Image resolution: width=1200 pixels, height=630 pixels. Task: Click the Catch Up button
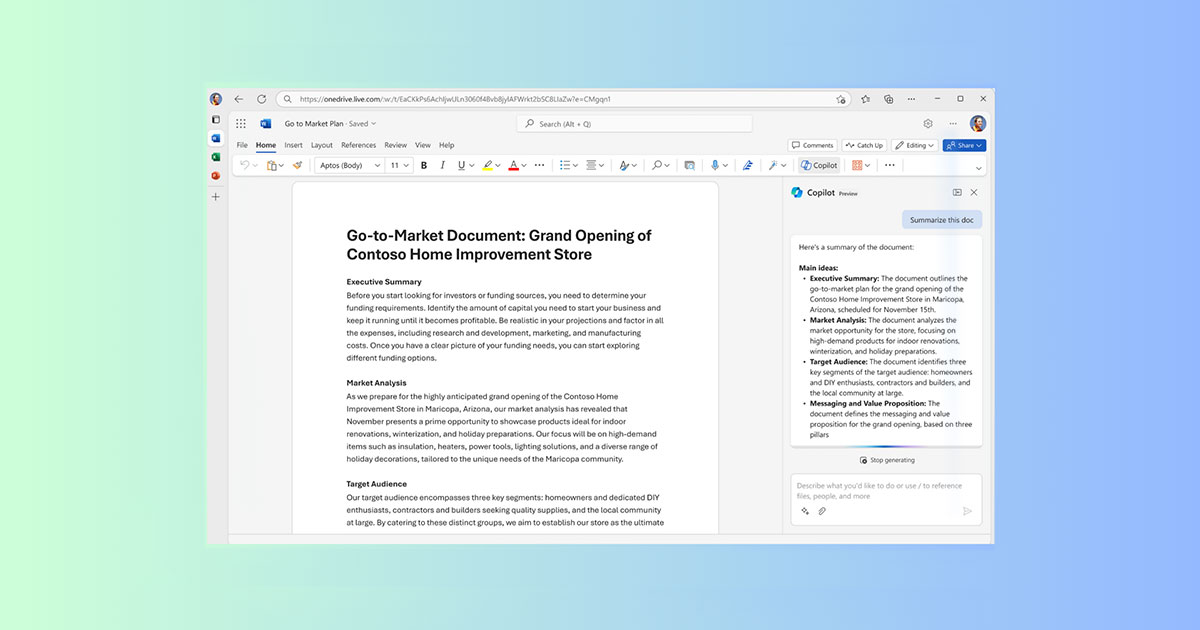point(864,145)
